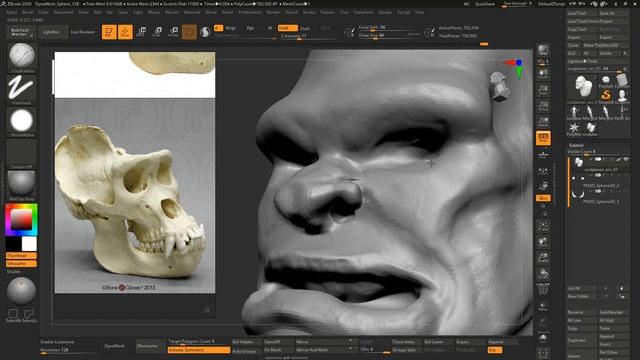Toggle the orange Silhouette button
Image resolution: width=640 pixels, height=360 pixels.
21,264
